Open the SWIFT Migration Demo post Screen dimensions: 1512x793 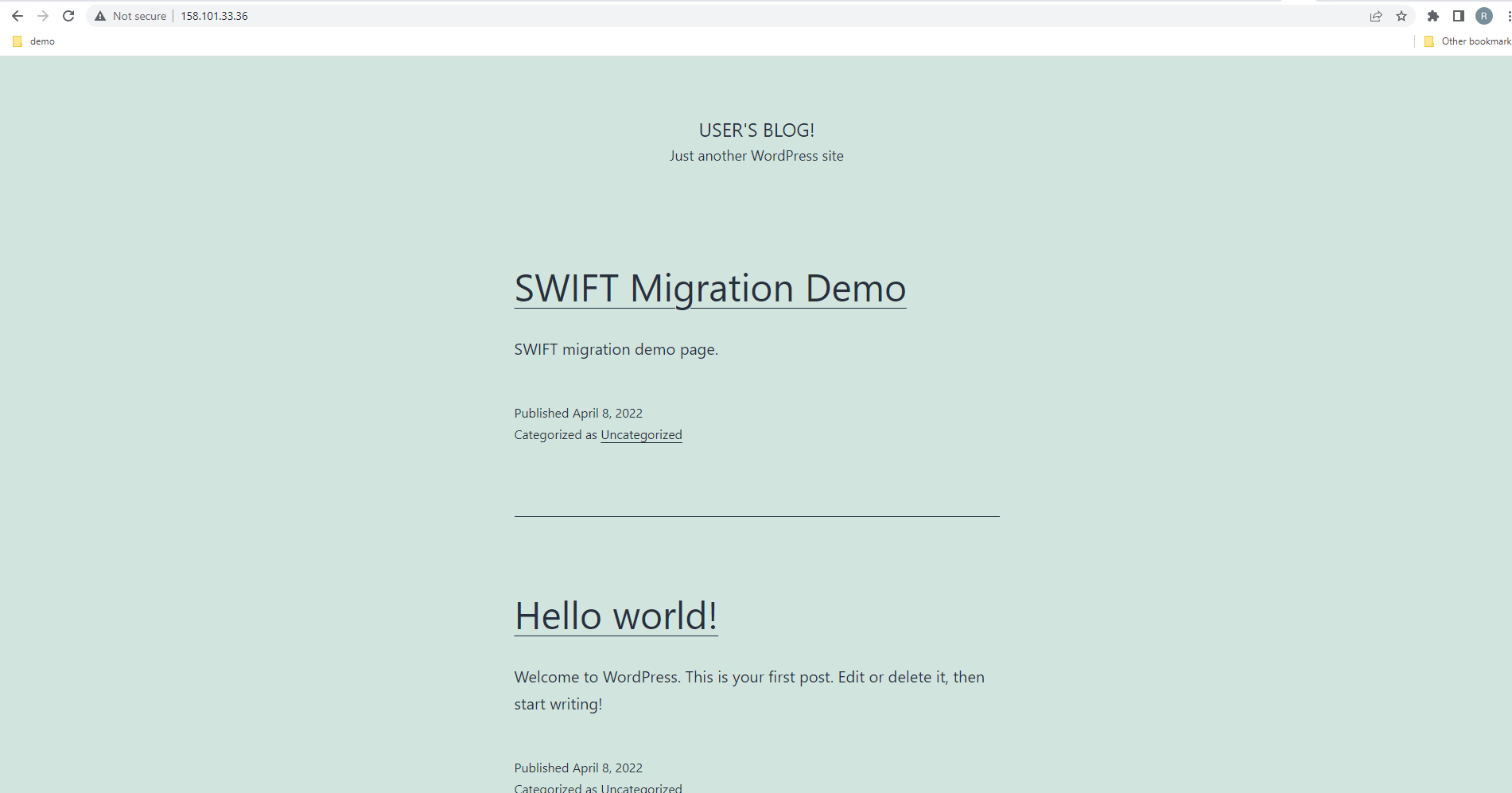click(710, 288)
